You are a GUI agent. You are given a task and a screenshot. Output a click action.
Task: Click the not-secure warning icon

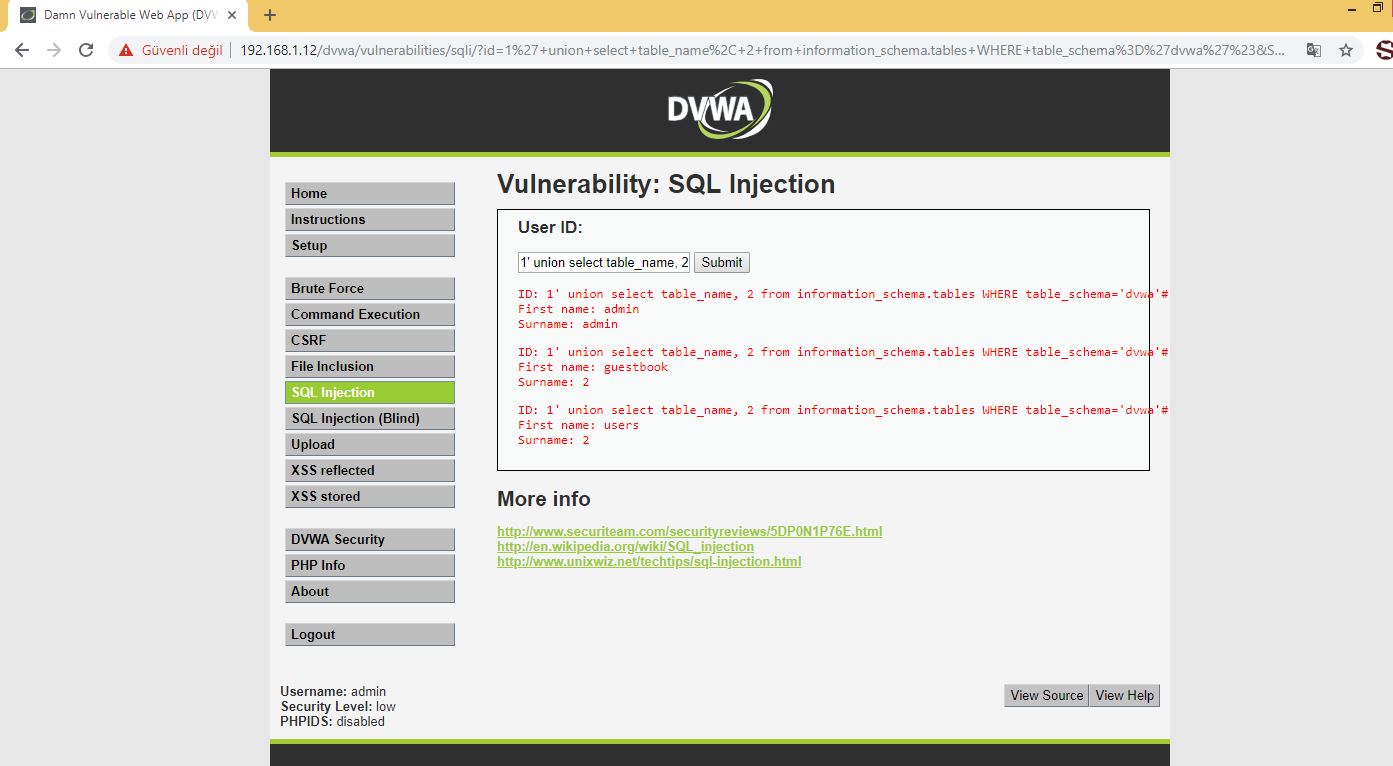(x=125, y=50)
